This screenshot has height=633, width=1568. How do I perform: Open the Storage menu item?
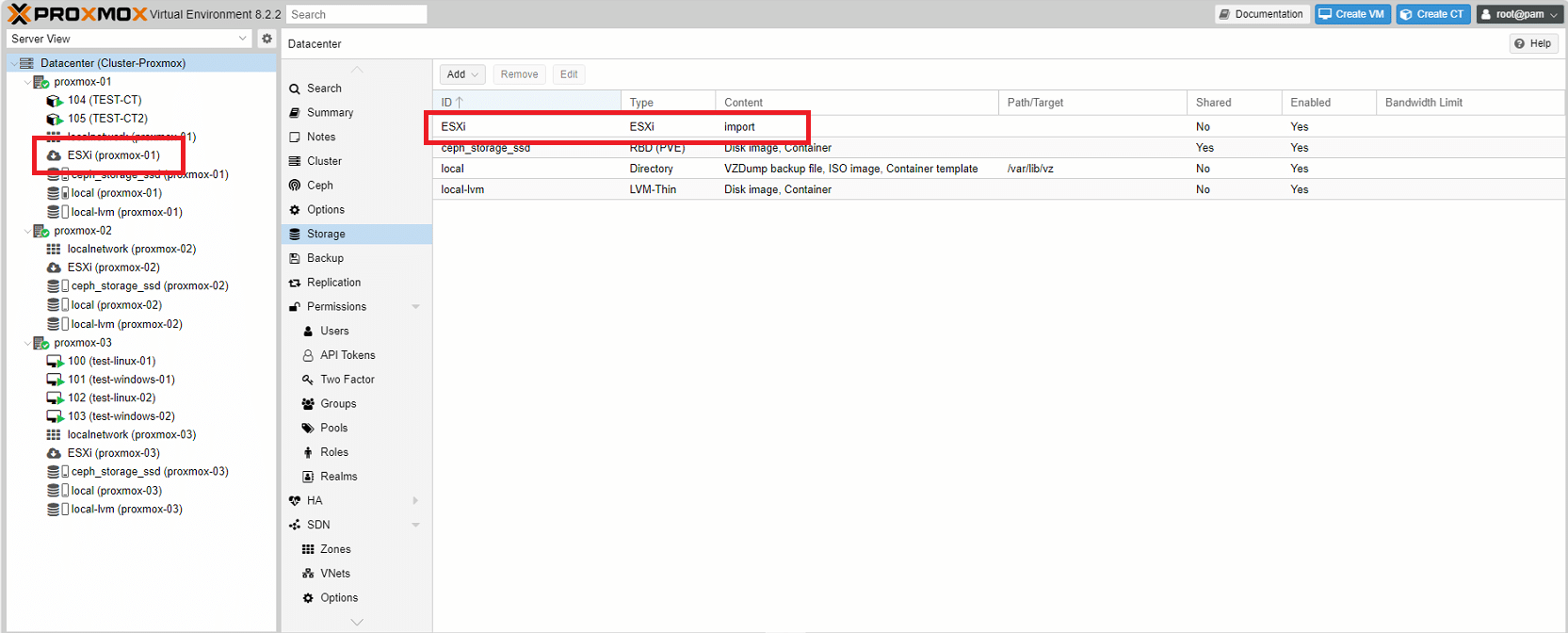pos(357,234)
